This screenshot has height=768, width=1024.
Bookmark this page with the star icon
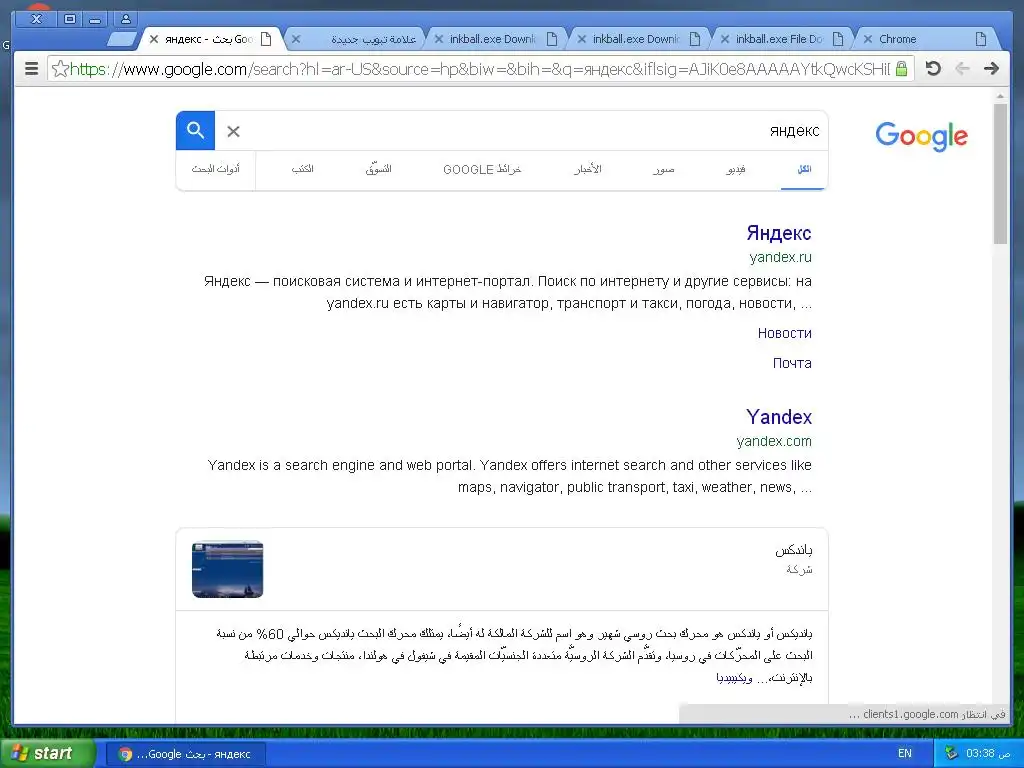click(59, 69)
